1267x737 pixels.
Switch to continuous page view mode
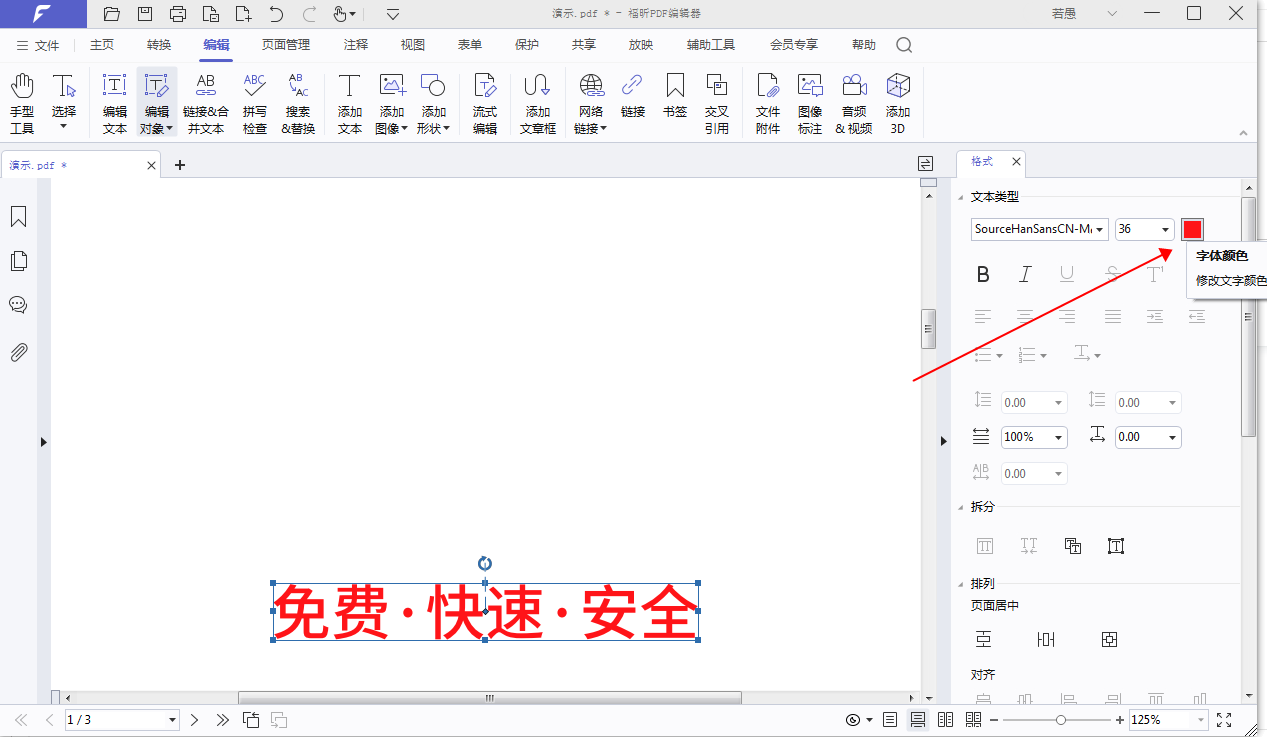click(917, 720)
